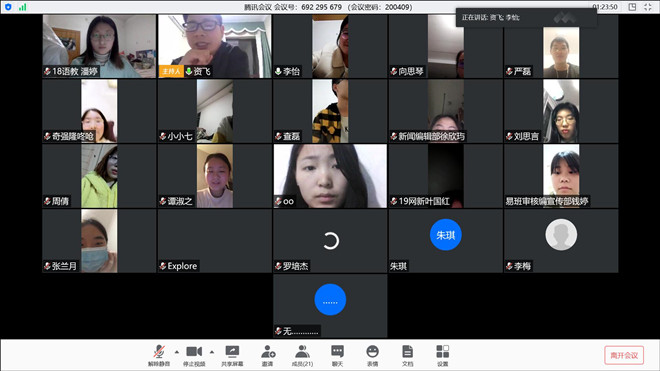The height and width of the screenshot is (371, 660).
Task: Click the 正在讲话 speaking indicator banner
Action: click(x=526, y=17)
